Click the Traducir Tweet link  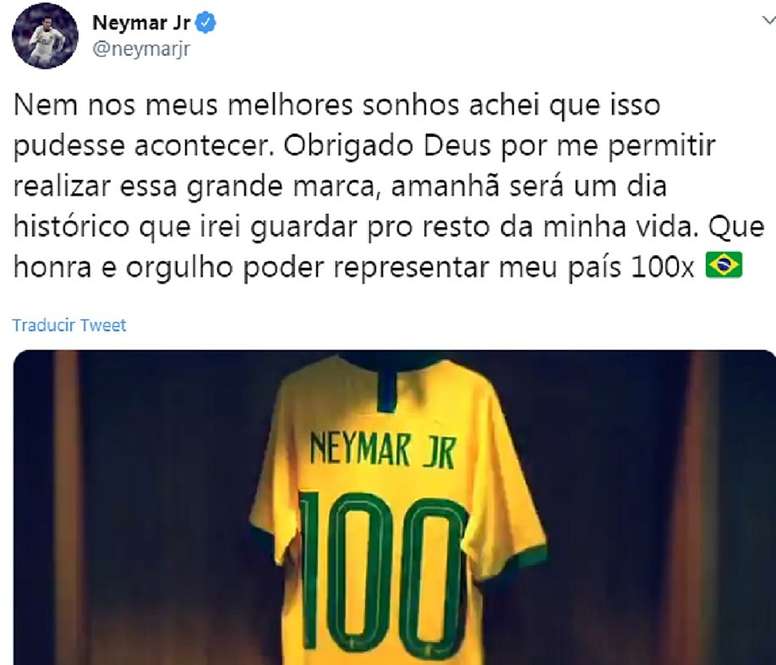(x=69, y=325)
